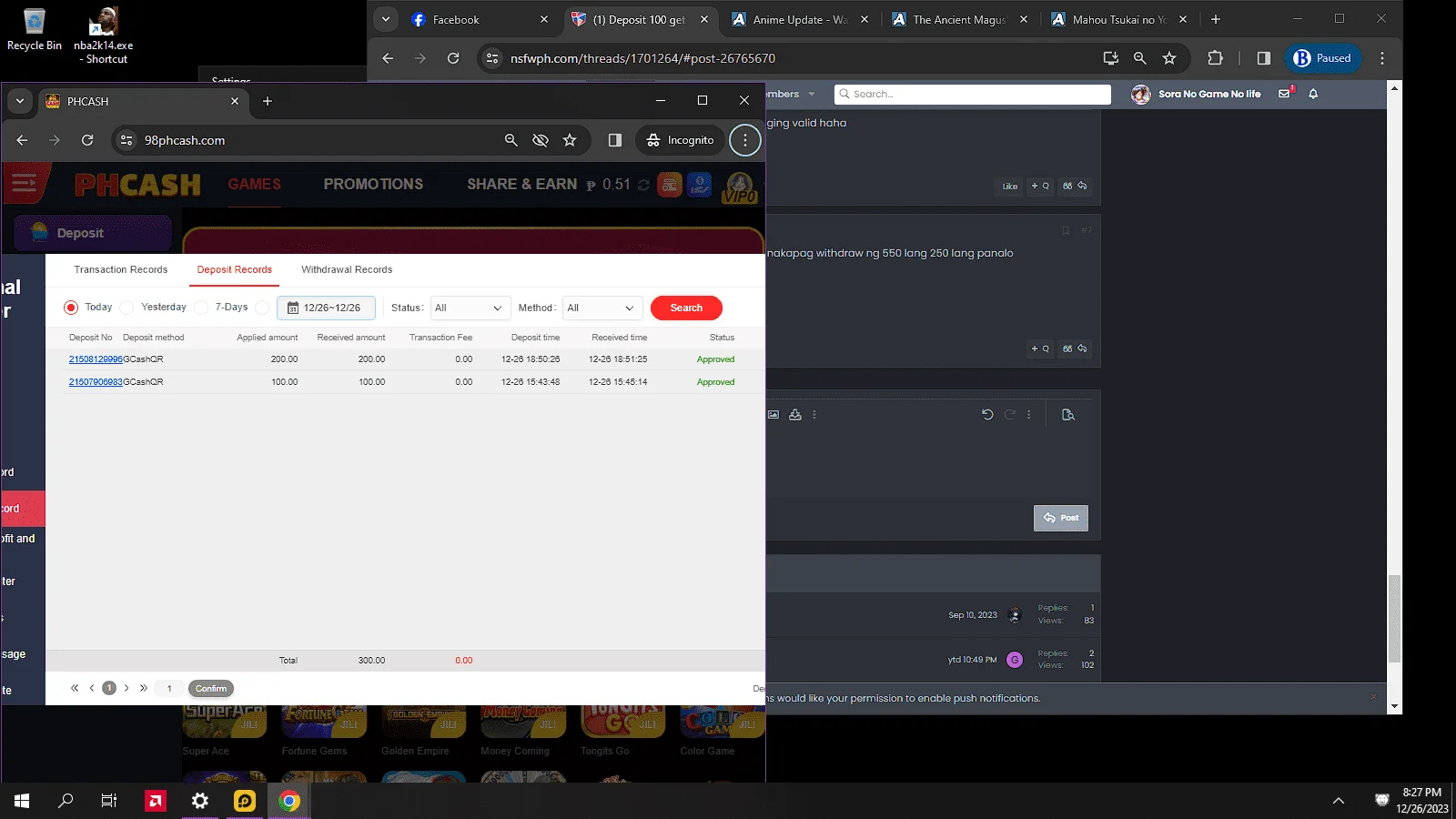
Task: Open the PROMOTIONS menu in PHCASH
Action: [x=373, y=184]
